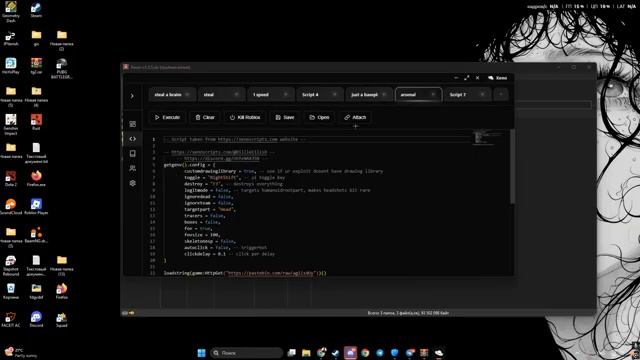Close the "steal a brainr" tab
The image size is (640, 360).
click(187, 95)
